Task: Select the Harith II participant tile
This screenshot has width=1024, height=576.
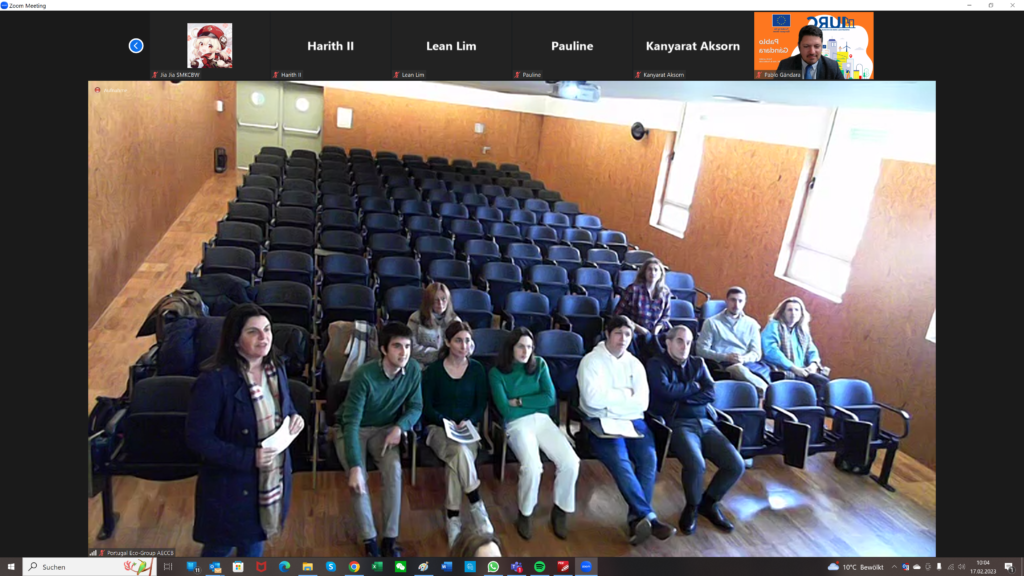Action: click(x=330, y=46)
